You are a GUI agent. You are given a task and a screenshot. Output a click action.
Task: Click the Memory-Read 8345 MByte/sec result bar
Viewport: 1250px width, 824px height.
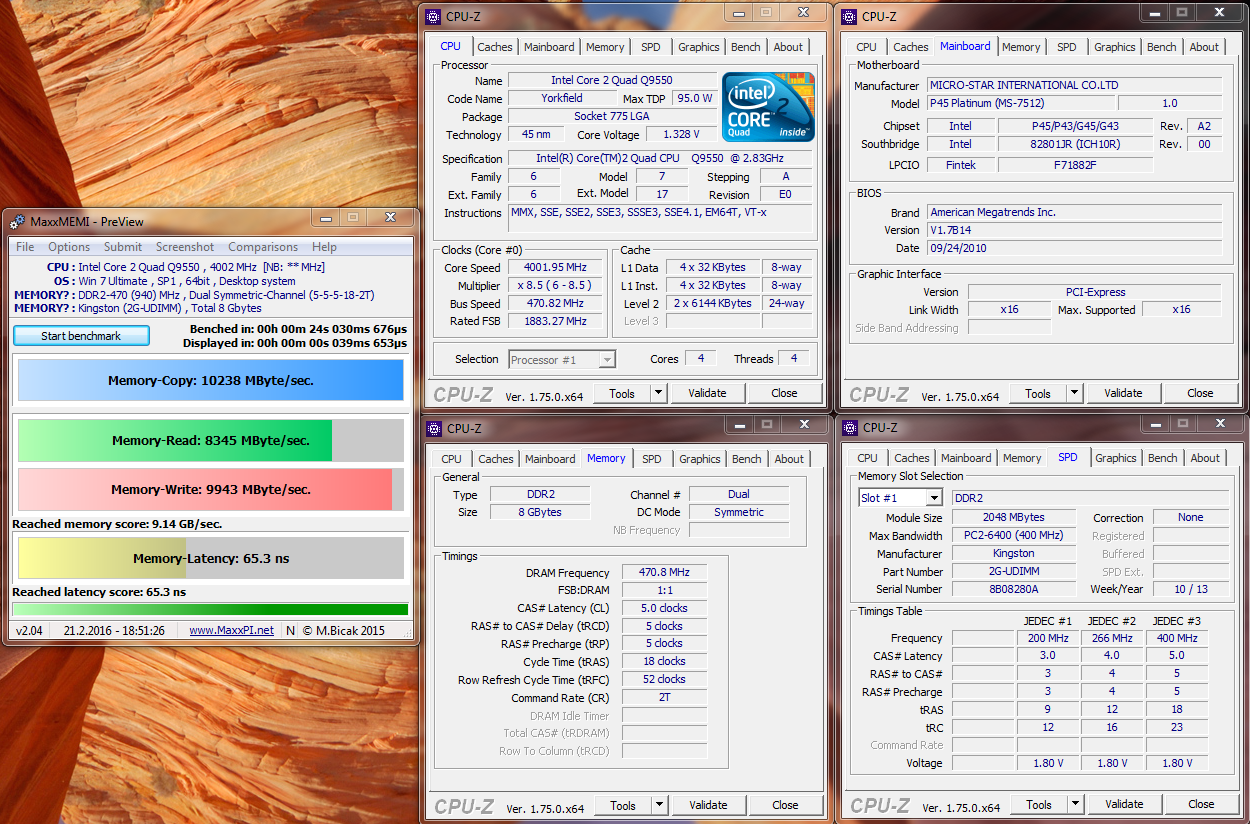tap(211, 440)
